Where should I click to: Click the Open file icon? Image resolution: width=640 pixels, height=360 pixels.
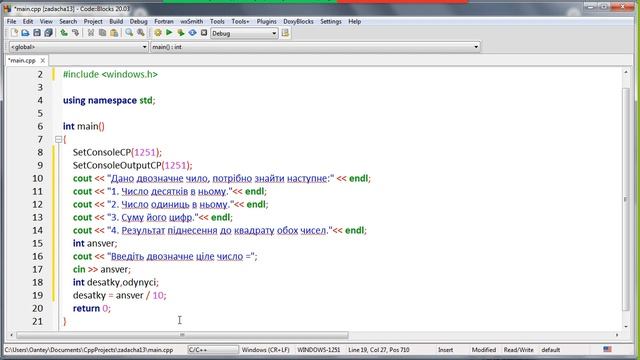pos(25,33)
